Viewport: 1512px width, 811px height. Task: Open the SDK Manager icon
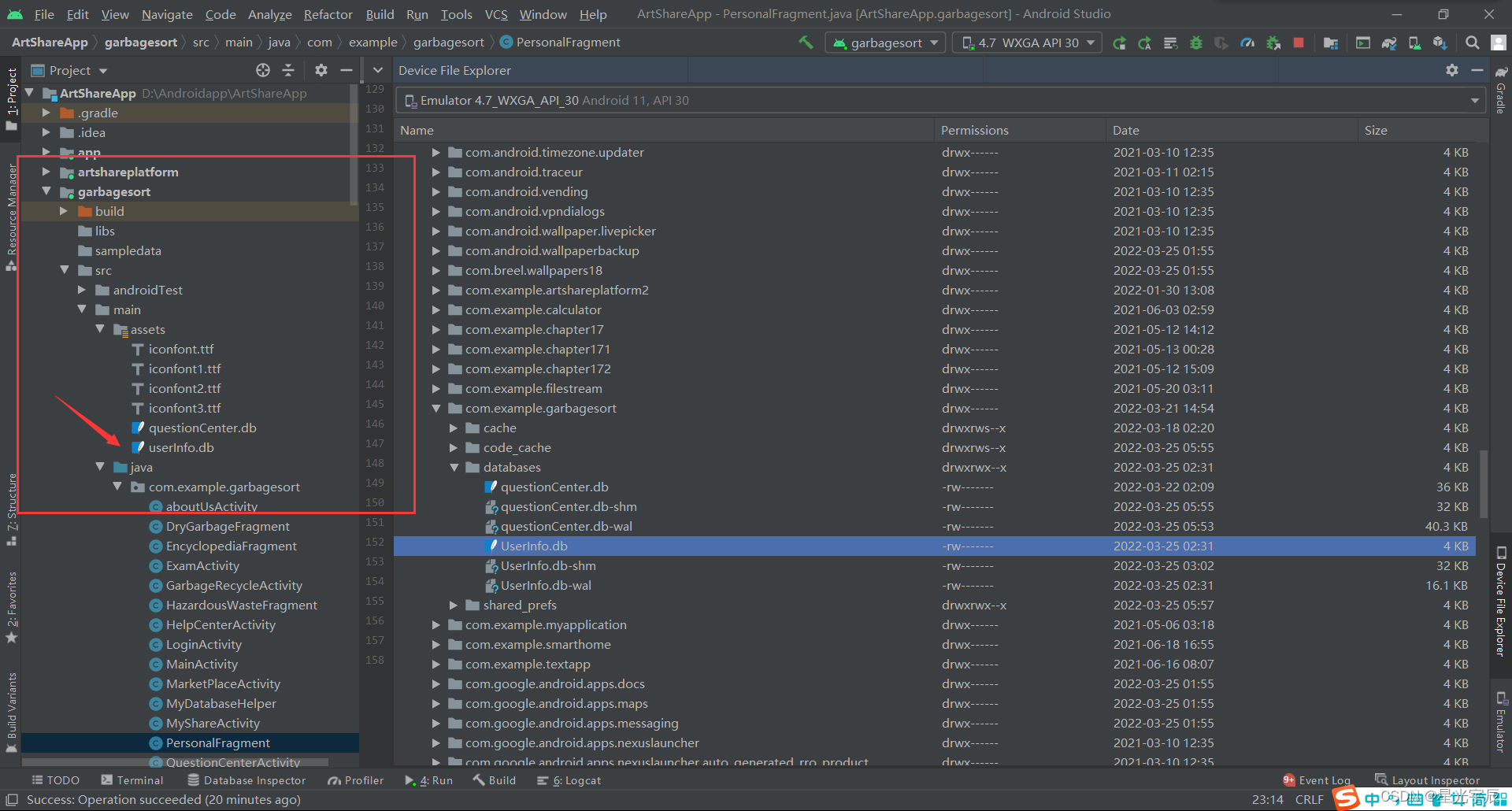[x=1440, y=43]
